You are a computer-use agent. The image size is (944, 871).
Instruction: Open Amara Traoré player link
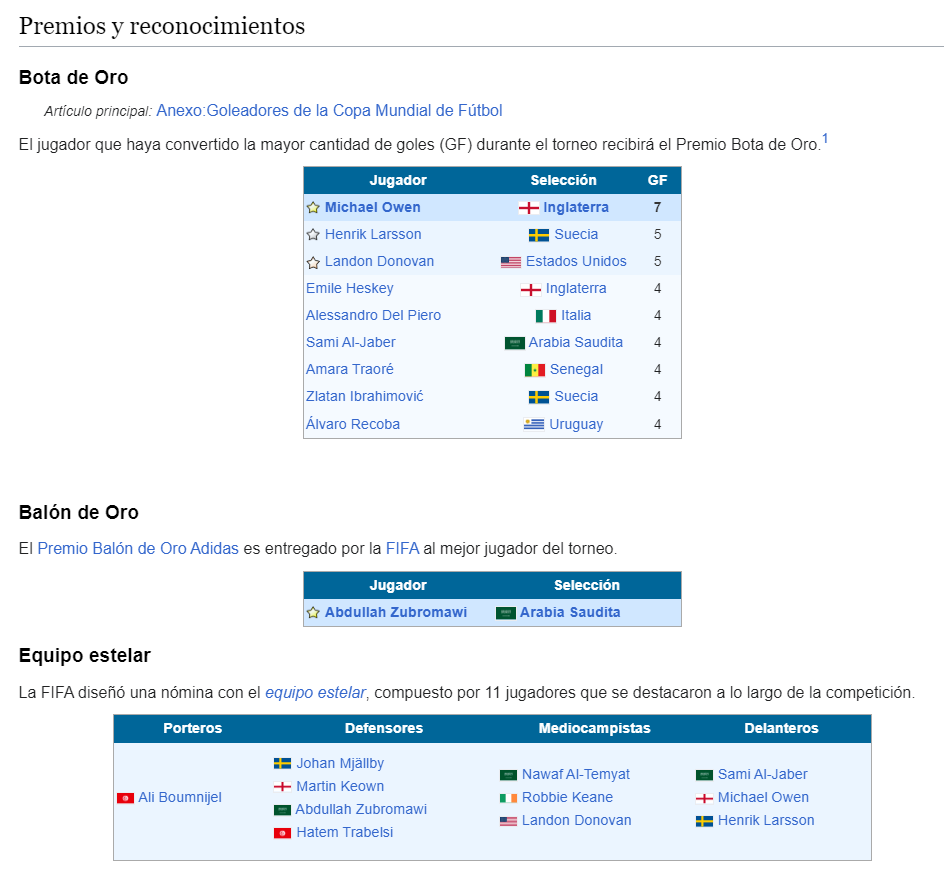pos(350,369)
